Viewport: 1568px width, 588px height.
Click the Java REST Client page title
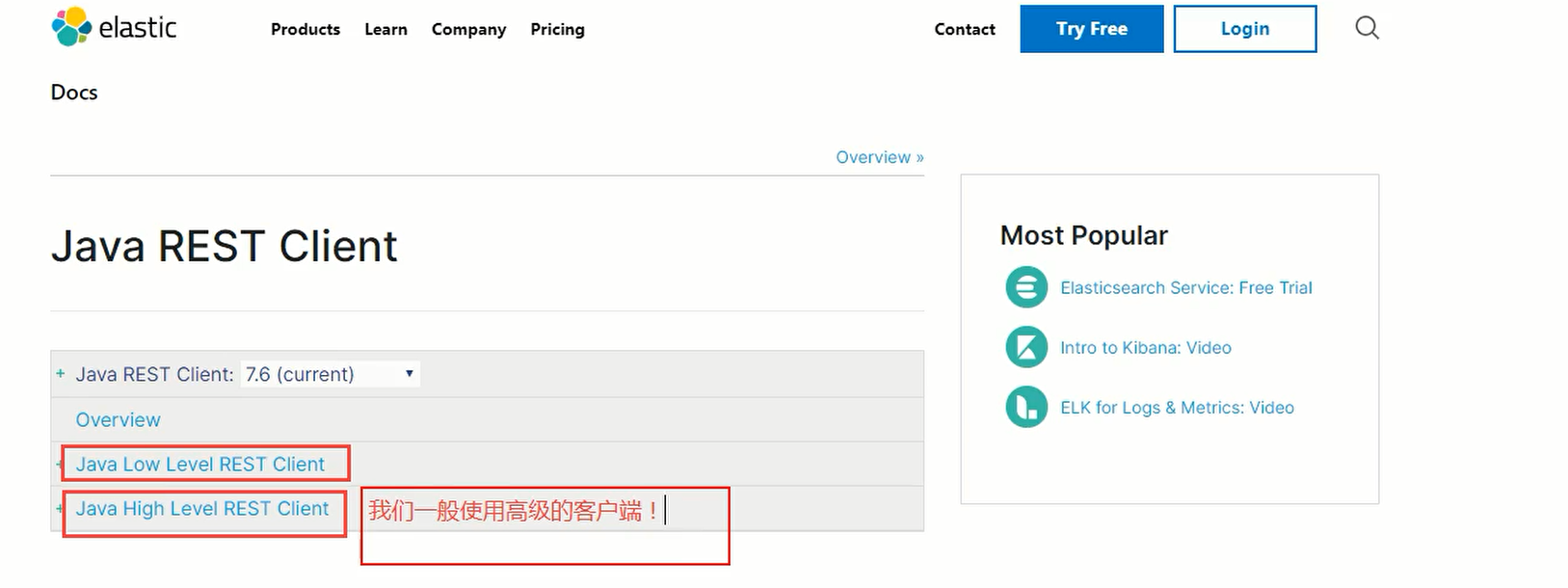(x=224, y=246)
